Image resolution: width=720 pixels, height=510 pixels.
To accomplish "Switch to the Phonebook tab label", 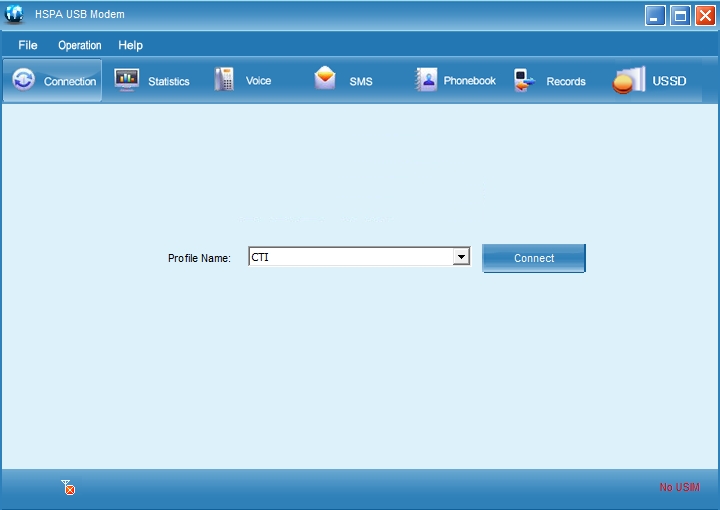I will [469, 81].
